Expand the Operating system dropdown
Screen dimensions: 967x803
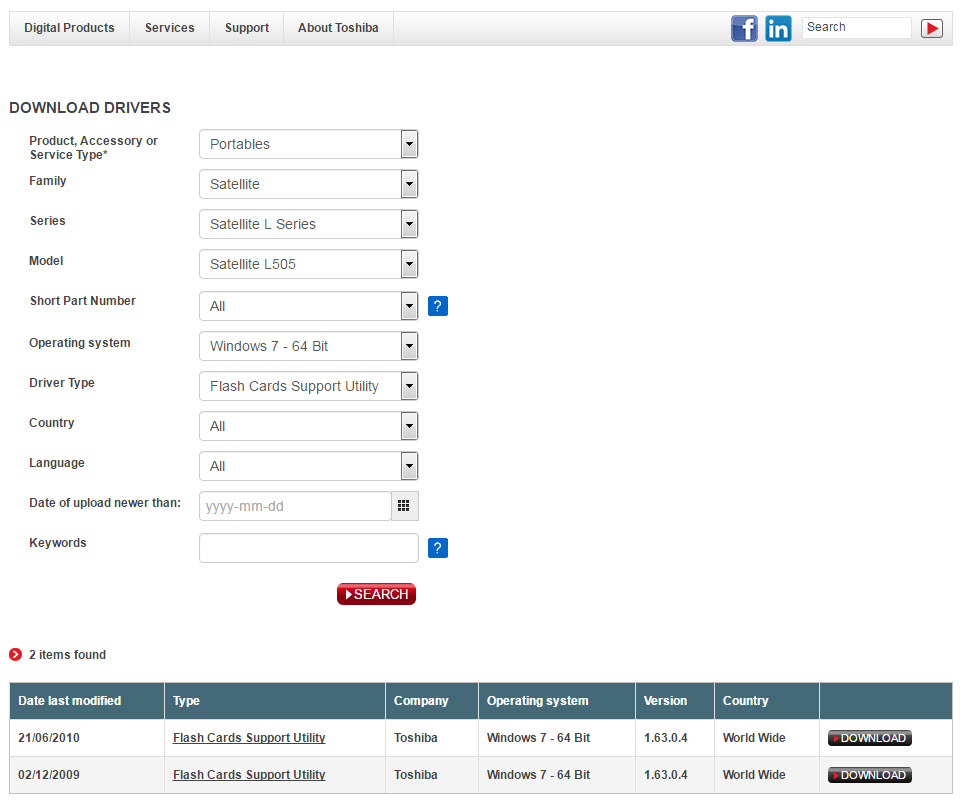[308, 346]
